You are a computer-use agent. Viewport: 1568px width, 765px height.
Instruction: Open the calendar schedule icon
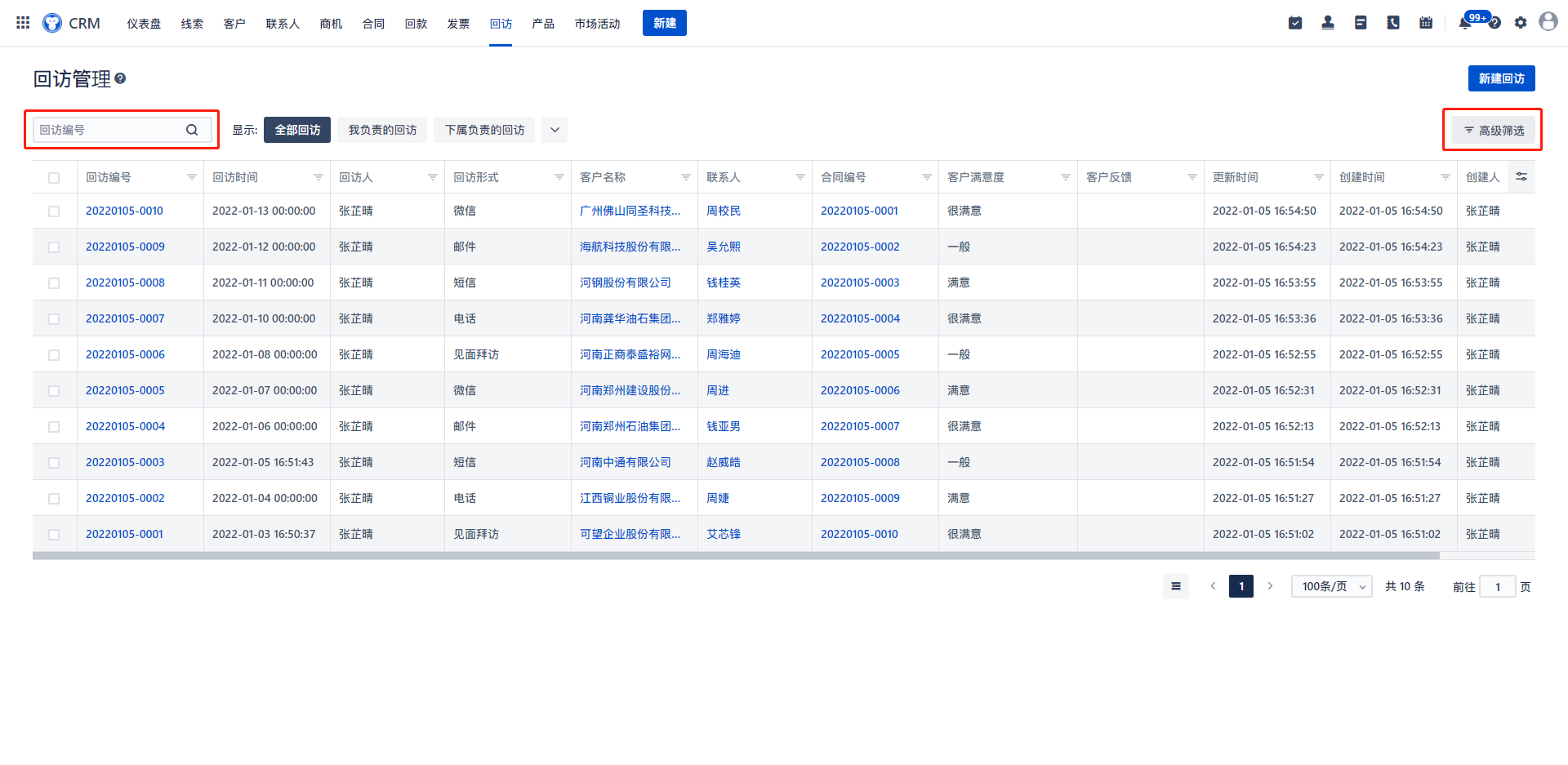click(x=1426, y=23)
